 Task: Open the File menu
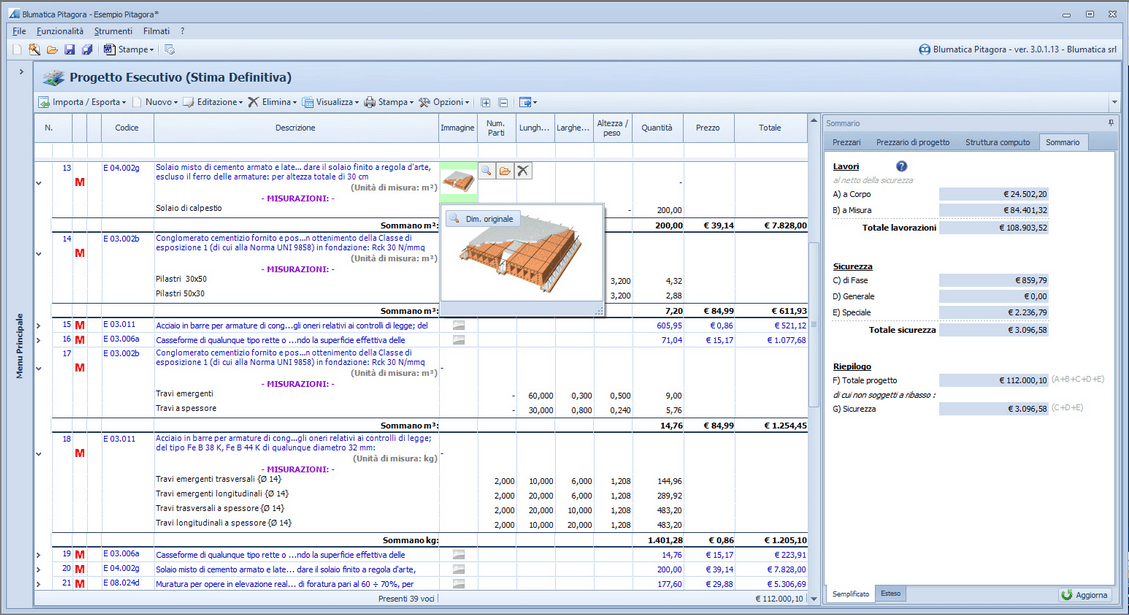19,31
